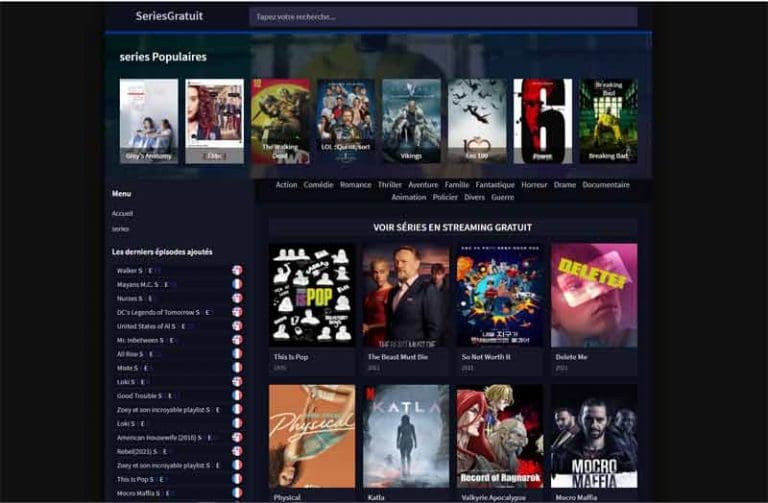The image size is (768, 503).
Task: Open the Delete Me series card
Action: point(593,295)
